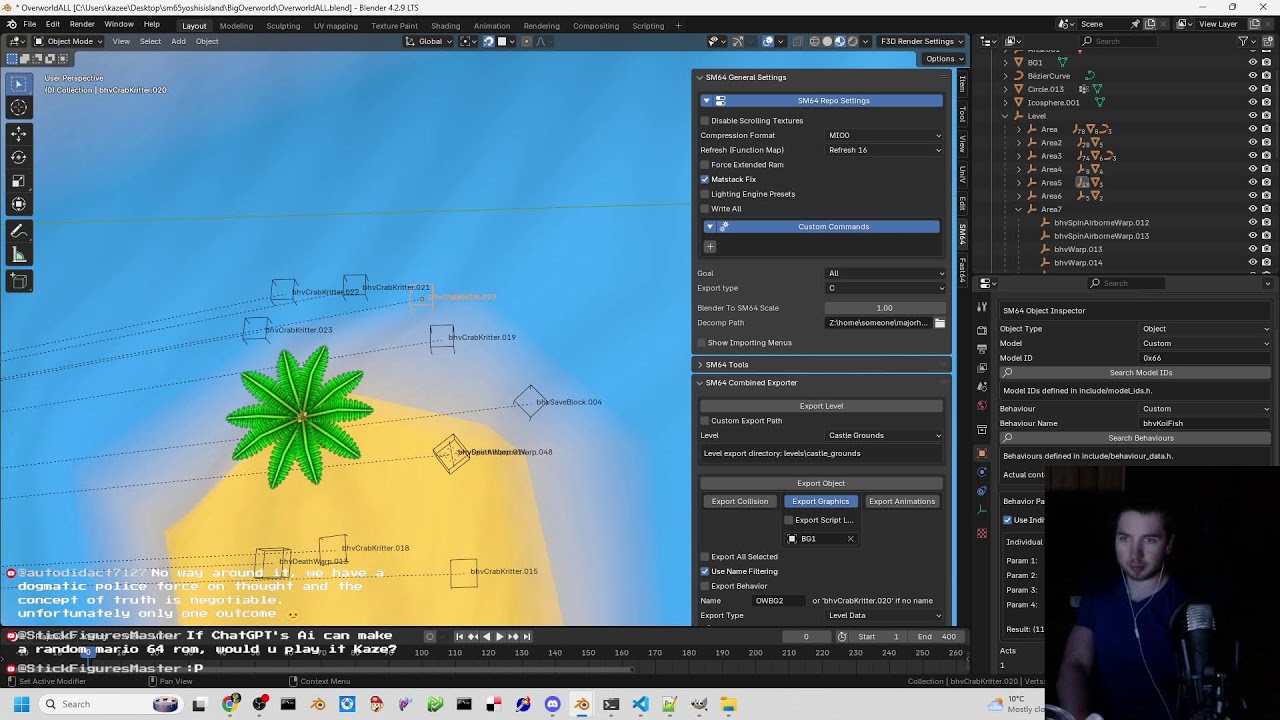This screenshot has width=1280, height=720.
Task: Enable Custom Export Path checkbox
Action: point(705,421)
